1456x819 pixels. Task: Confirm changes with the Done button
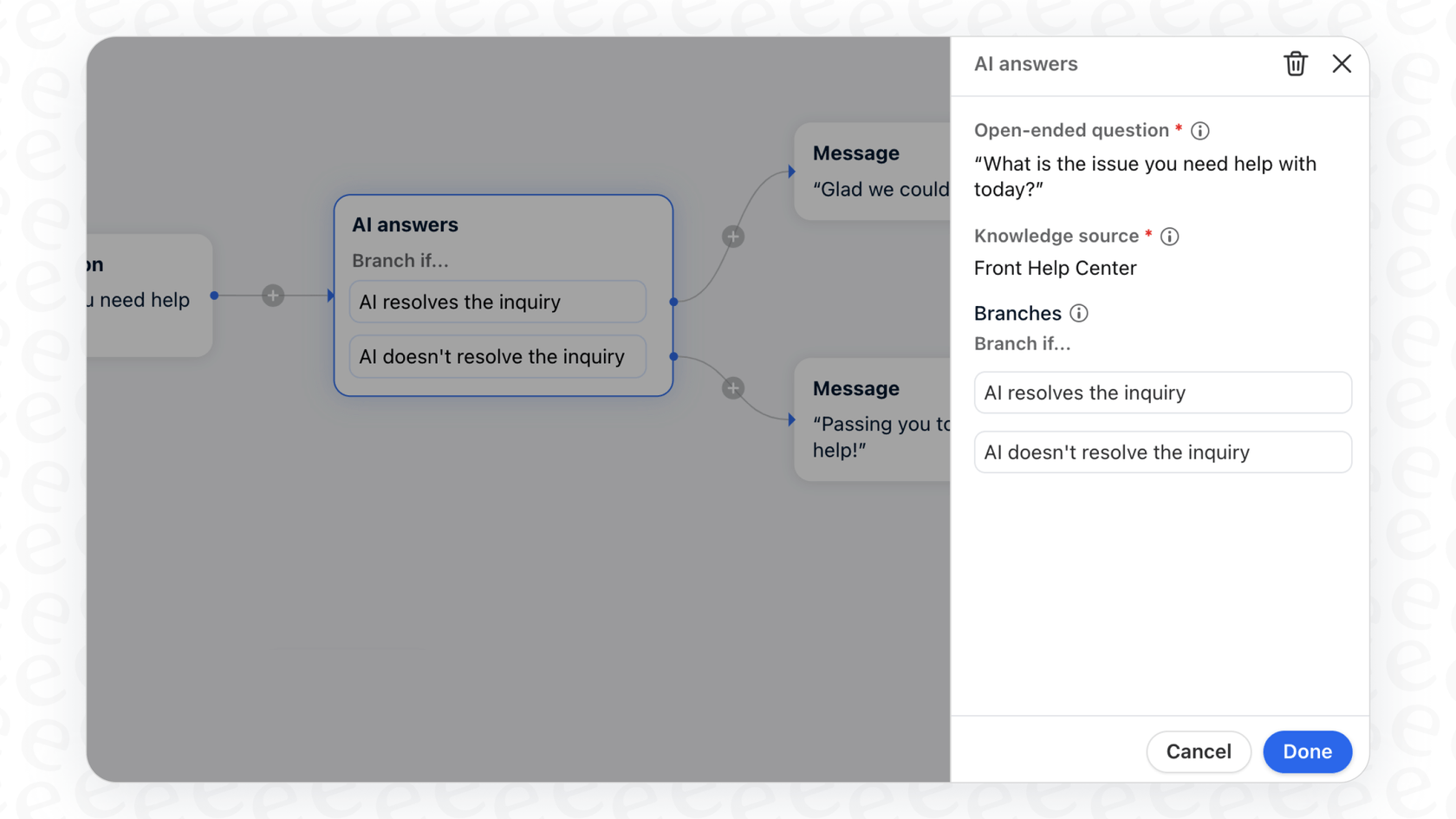pyautogui.click(x=1307, y=751)
